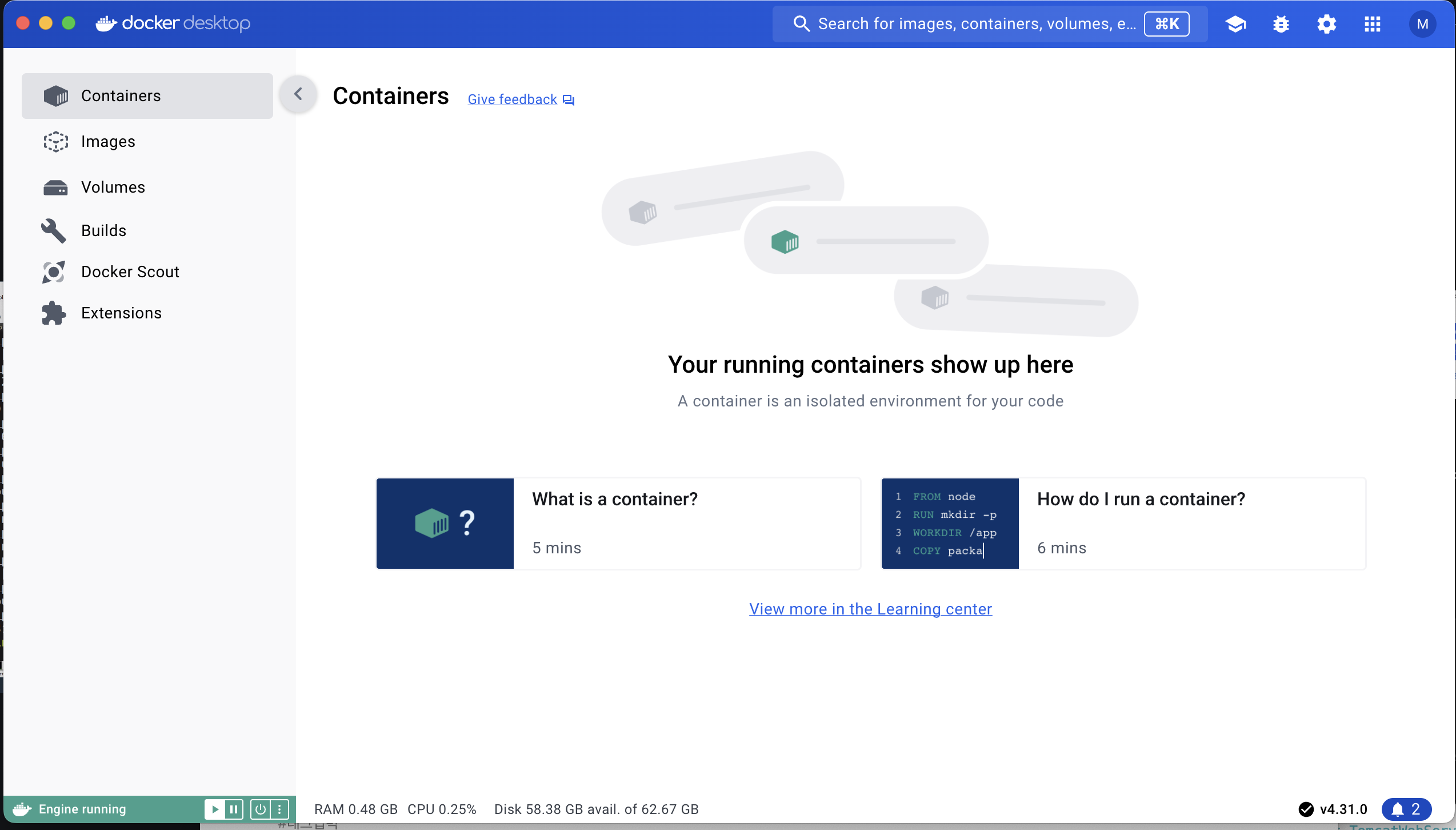This screenshot has width=1456, height=830.
Task: Open engine more options kebab menu
Action: 279,809
